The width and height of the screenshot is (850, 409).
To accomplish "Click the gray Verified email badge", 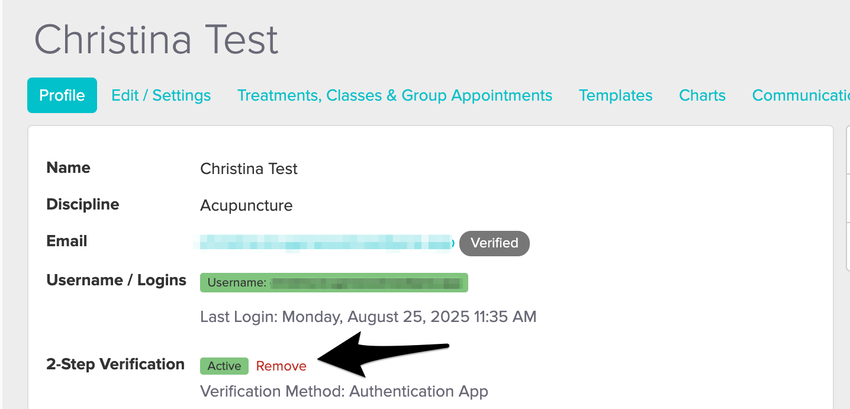I will click(x=494, y=242).
